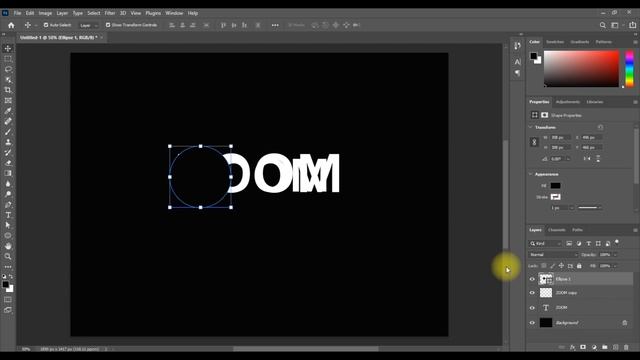Click the Stroke swatch in Appearance
Screen dimensions: 640x360
tap(556, 197)
